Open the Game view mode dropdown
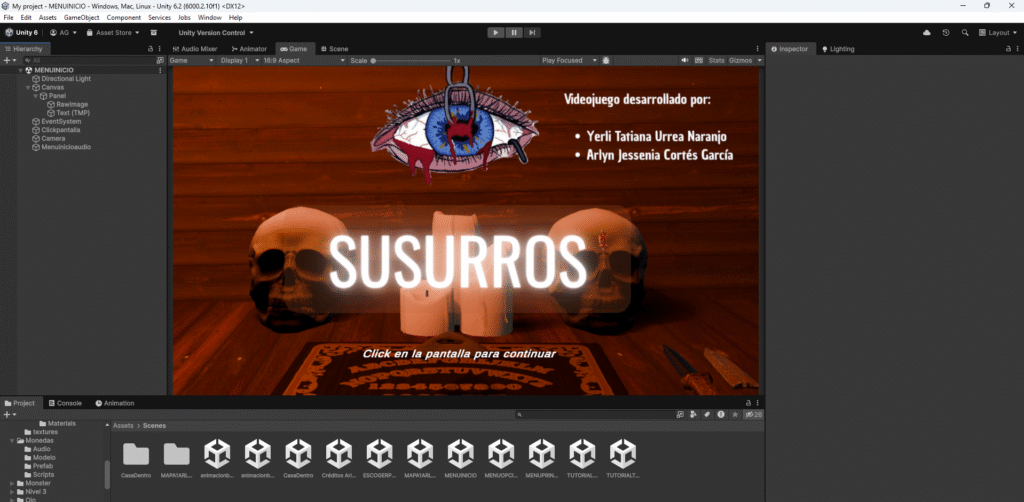Viewport: 1024px width, 502px height. click(x=191, y=60)
